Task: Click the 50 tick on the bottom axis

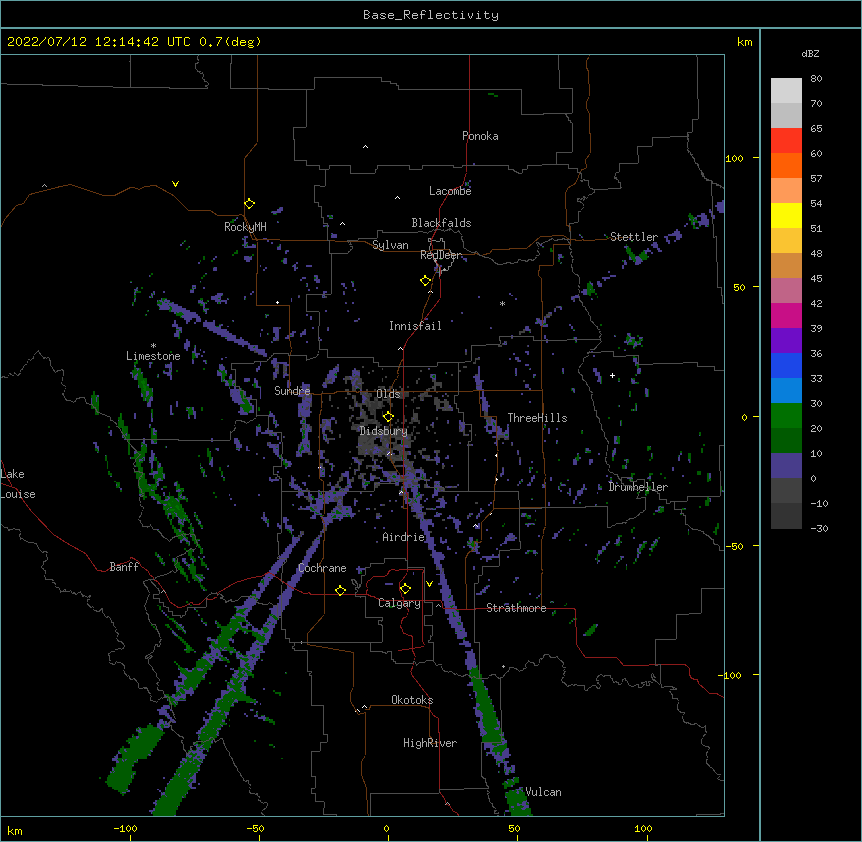Action: pyautogui.click(x=514, y=828)
